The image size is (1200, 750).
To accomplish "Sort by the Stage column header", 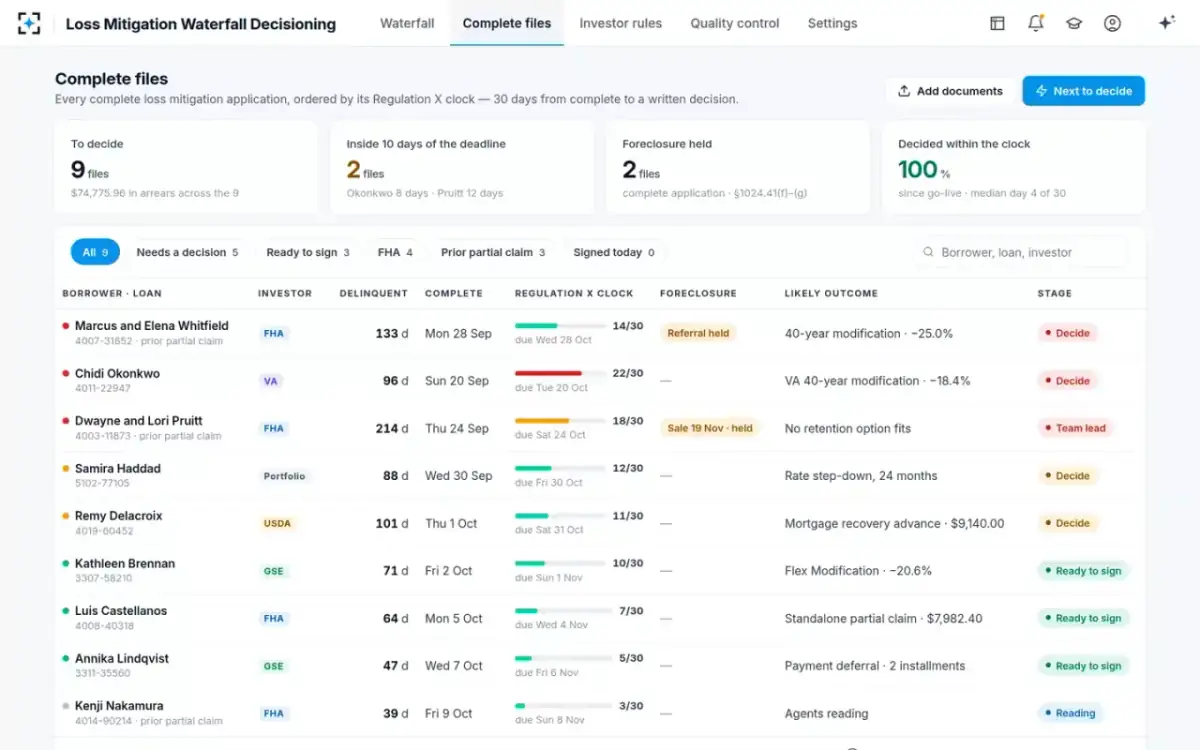I will click(x=1054, y=294).
